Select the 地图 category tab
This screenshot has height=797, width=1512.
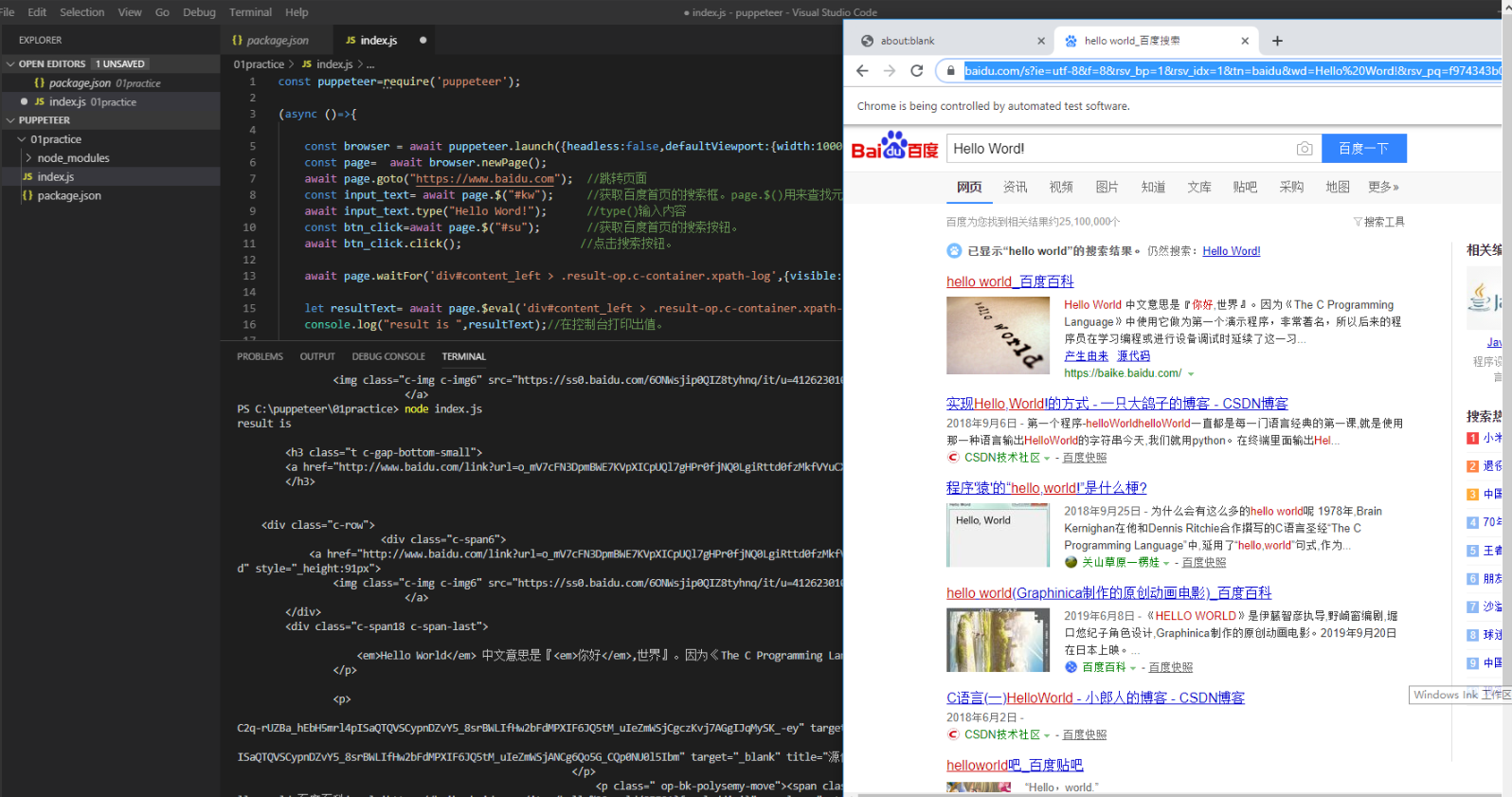1337,188
